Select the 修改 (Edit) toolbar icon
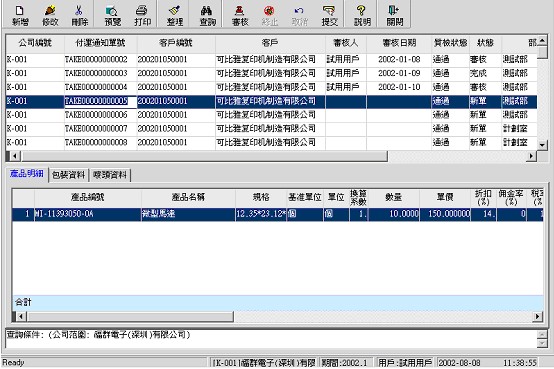The width and height of the screenshot is (554, 369). tap(50, 15)
